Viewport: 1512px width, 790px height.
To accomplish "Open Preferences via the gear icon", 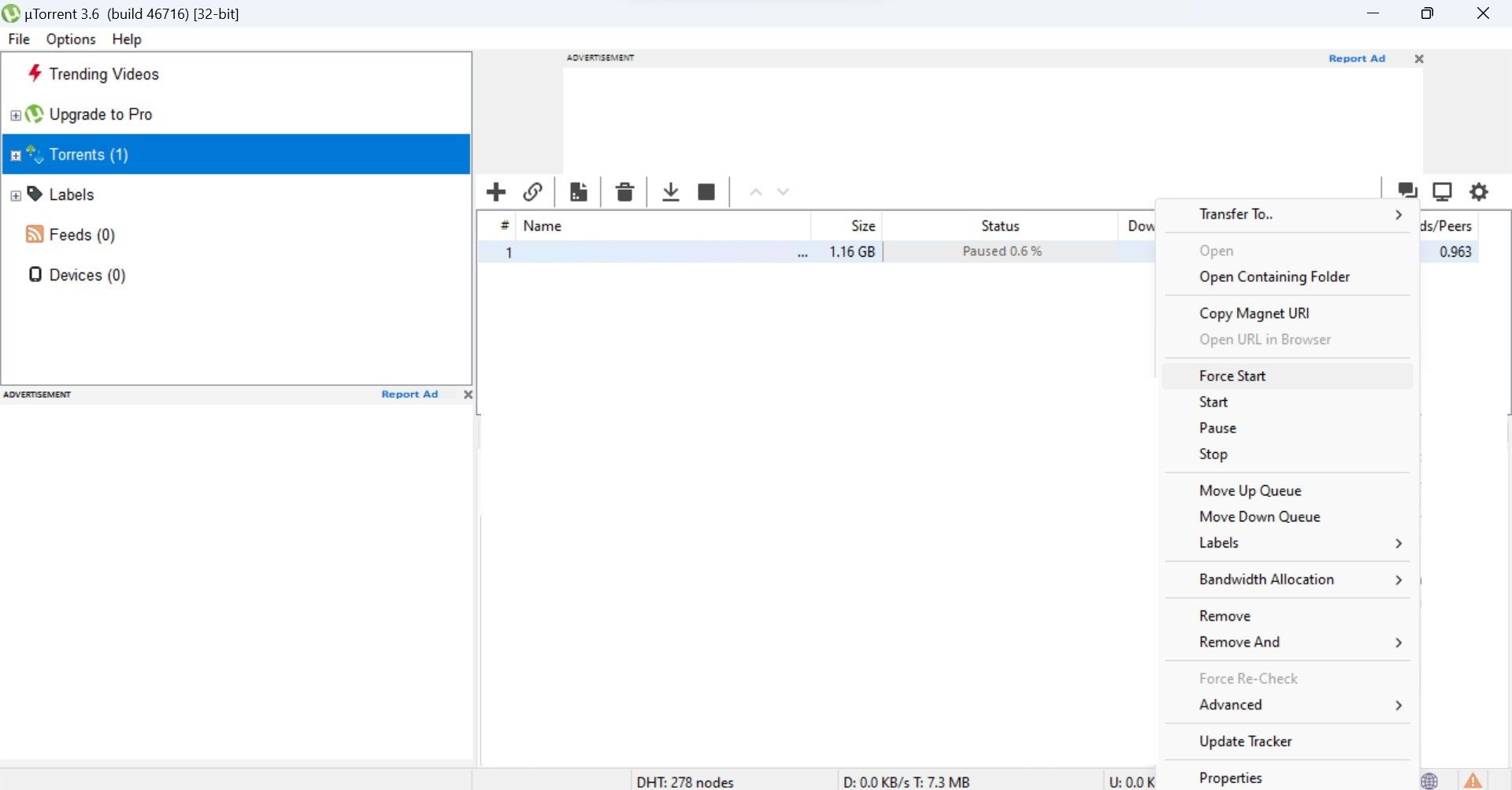I will (1479, 191).
